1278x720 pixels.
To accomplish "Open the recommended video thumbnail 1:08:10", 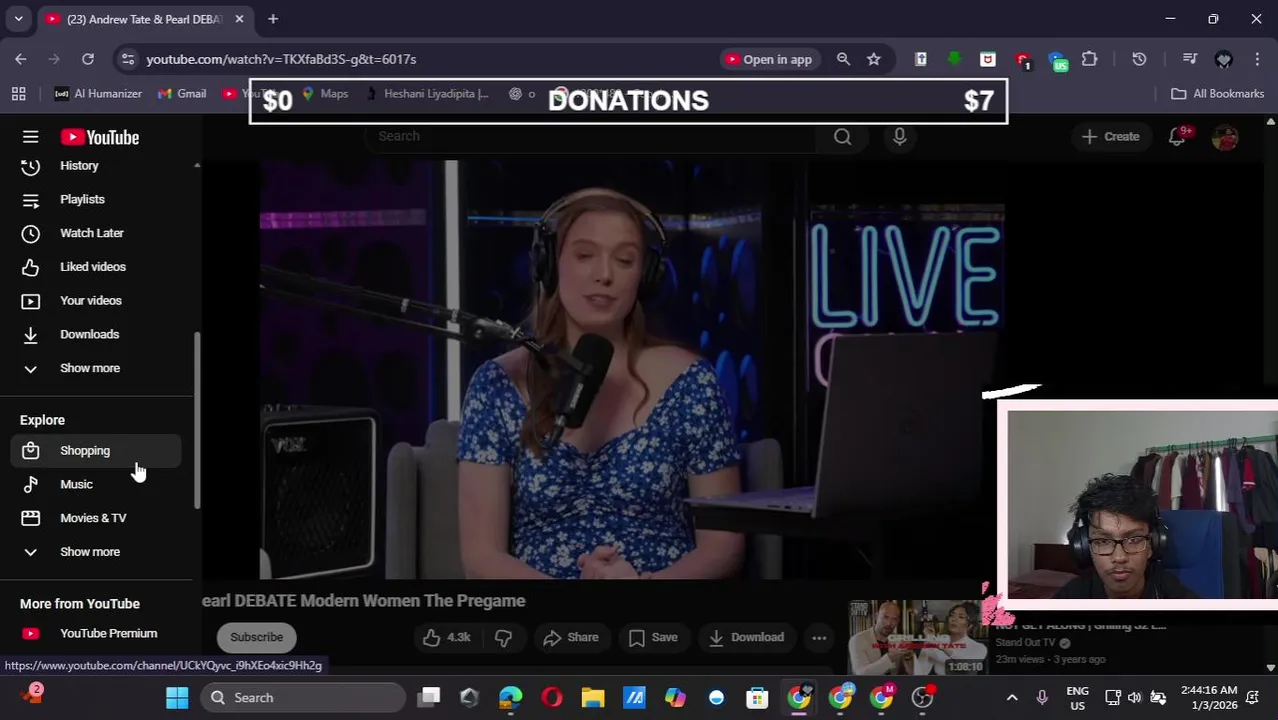I will click(x=917, y=638).
